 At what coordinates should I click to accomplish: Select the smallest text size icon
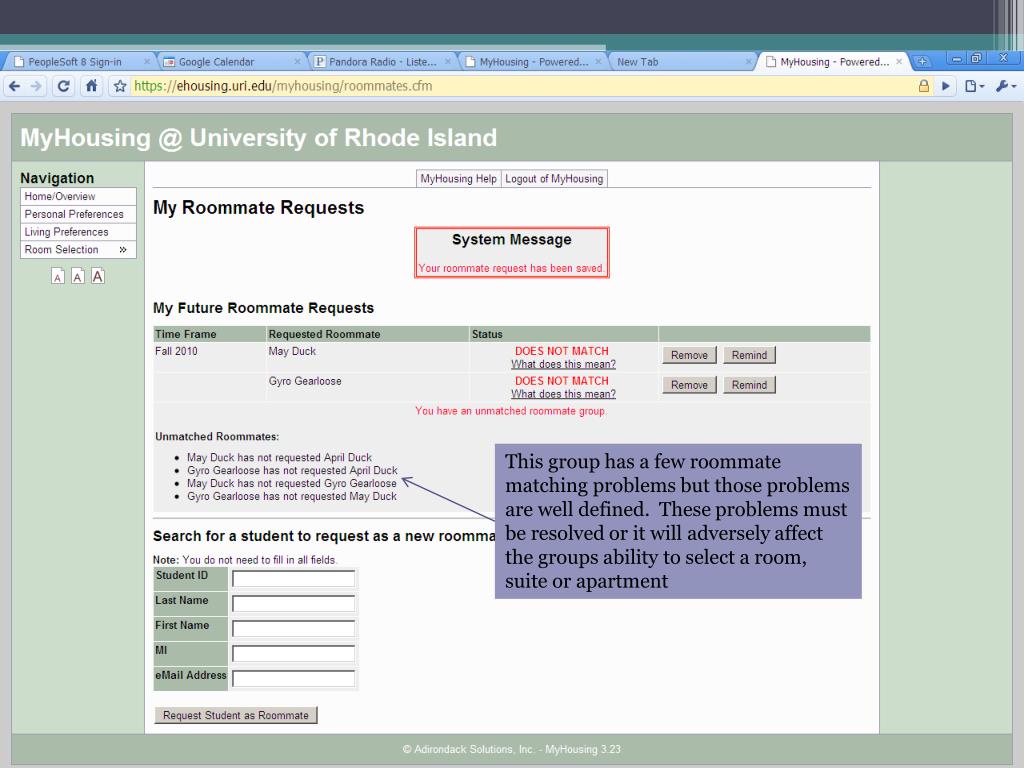coord(58,276)
